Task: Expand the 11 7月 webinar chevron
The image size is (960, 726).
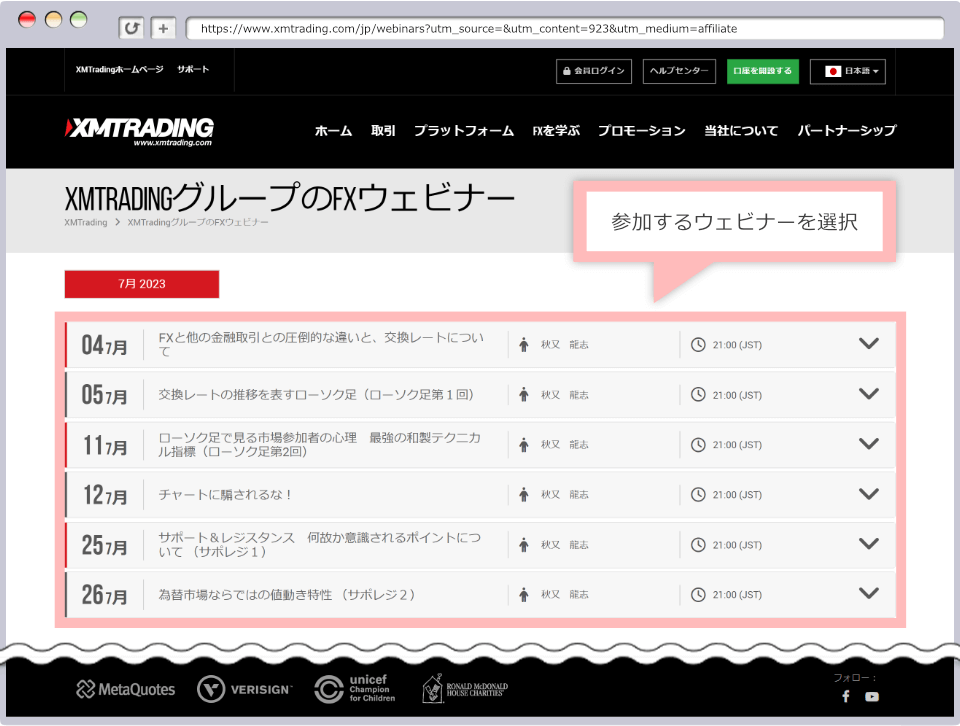Action: tap(868, 444)
